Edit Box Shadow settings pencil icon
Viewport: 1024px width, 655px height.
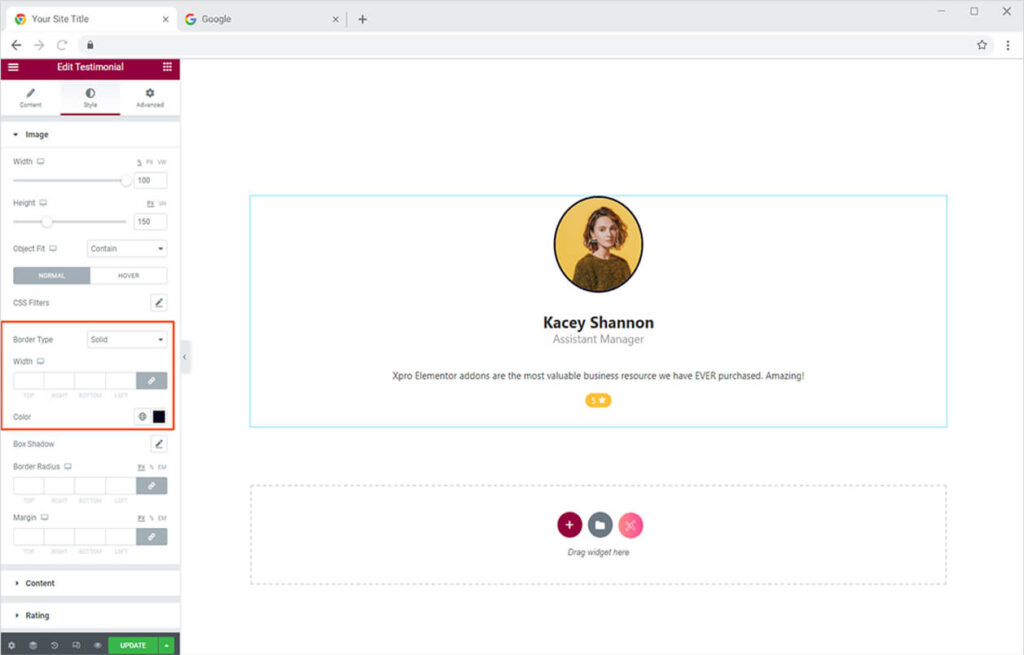[159, 444]
